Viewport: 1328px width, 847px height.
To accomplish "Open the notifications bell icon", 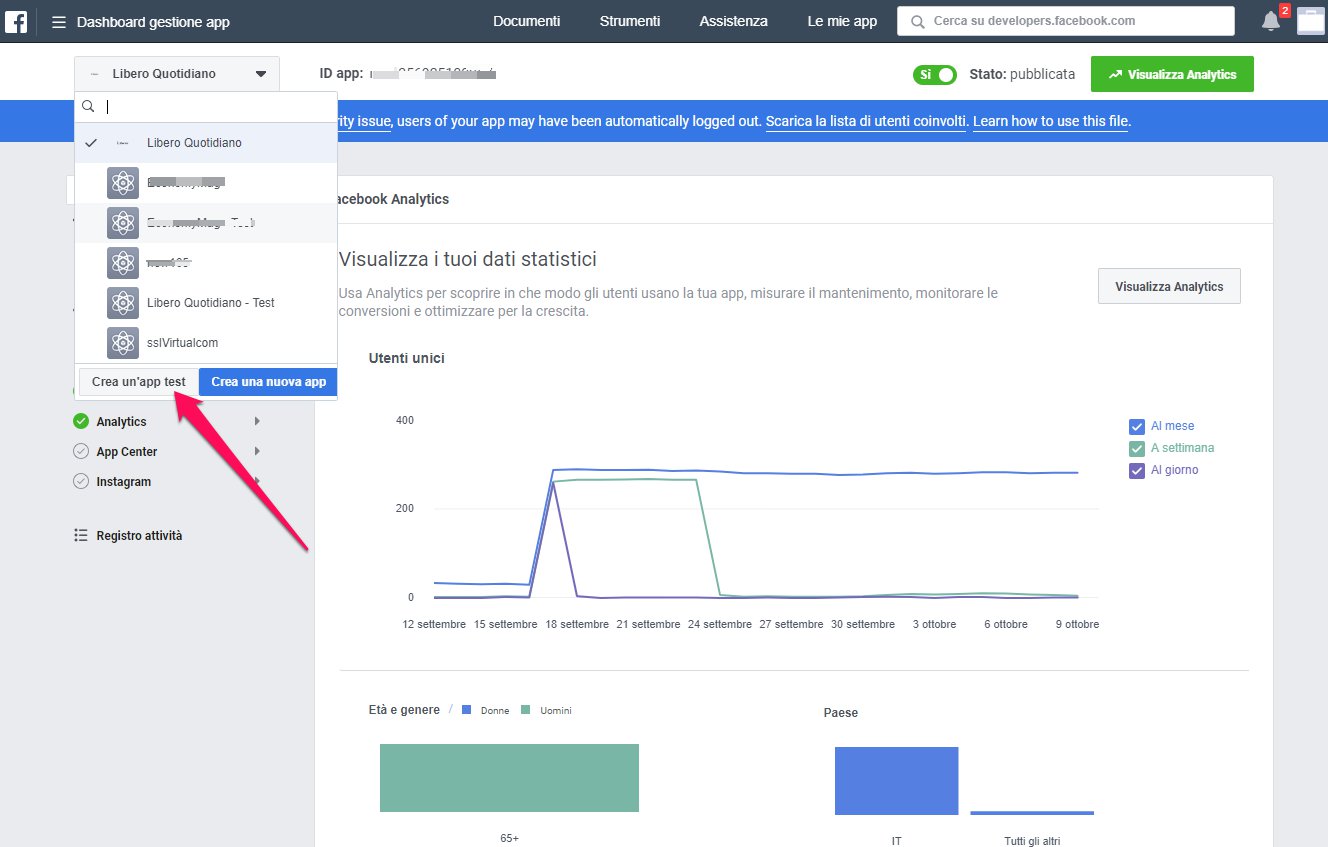I will click(1270, 21).
